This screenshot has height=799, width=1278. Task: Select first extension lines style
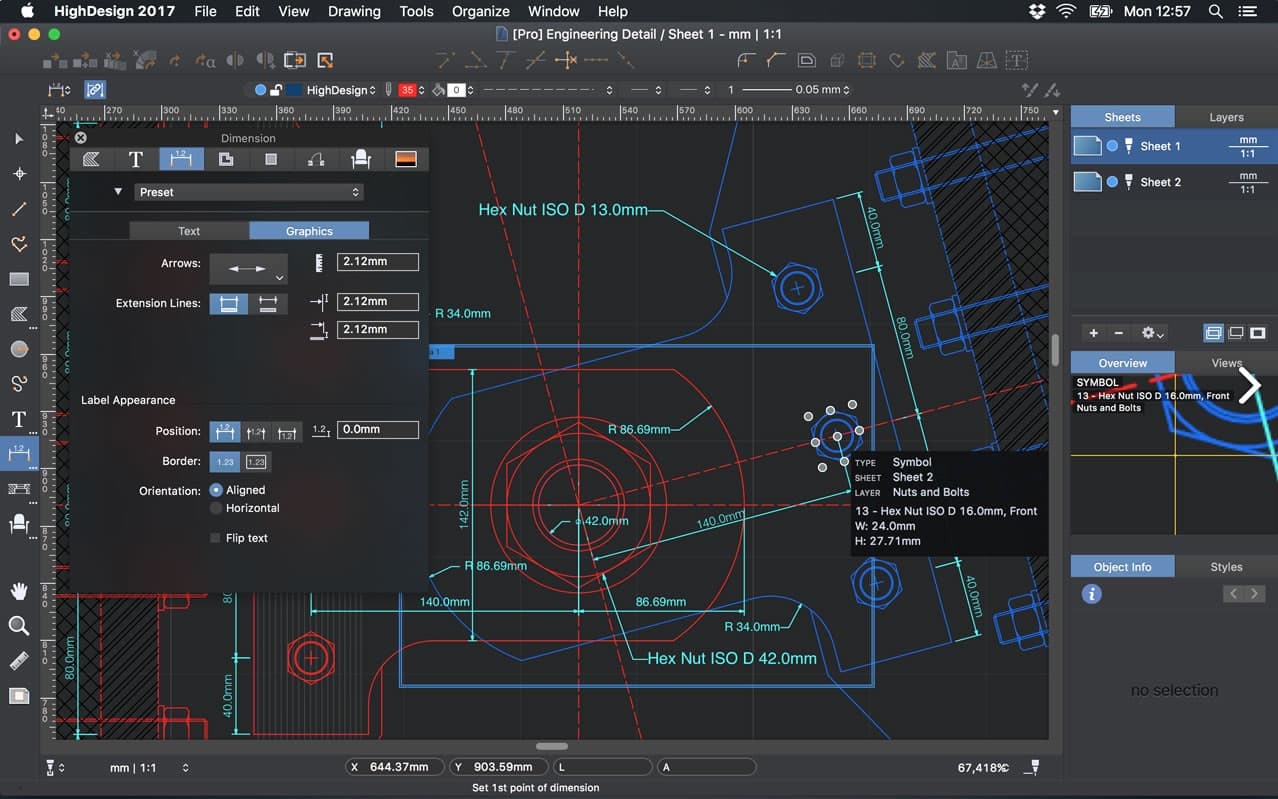point(228,303)
